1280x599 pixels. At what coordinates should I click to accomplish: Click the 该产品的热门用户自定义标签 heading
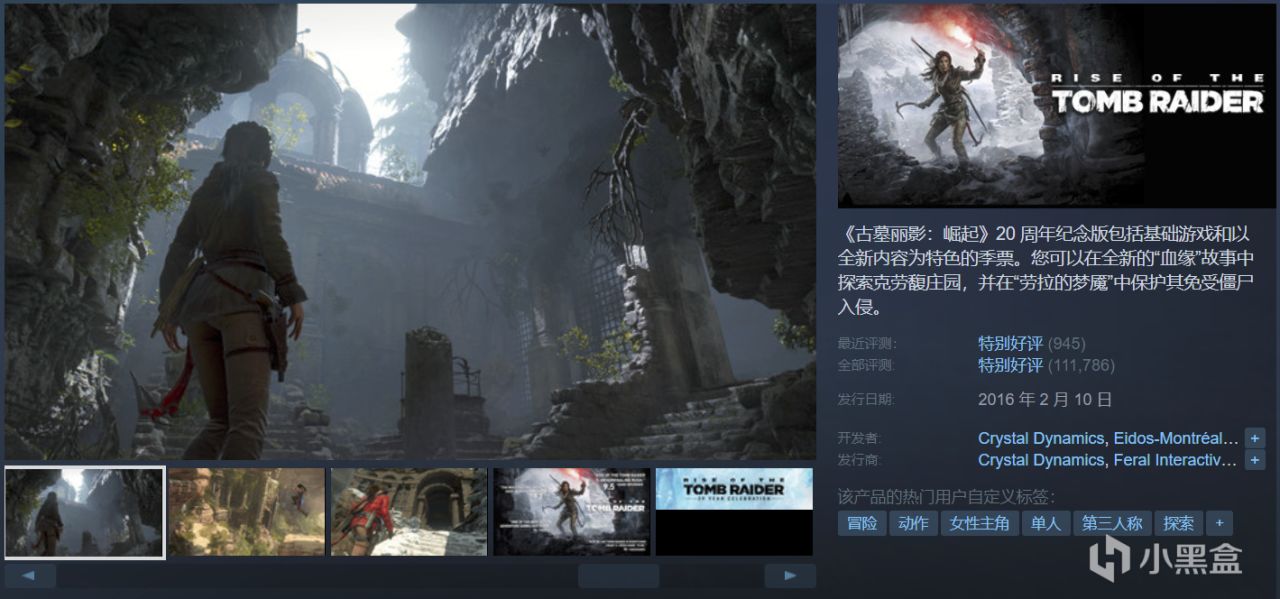(946, 497)
